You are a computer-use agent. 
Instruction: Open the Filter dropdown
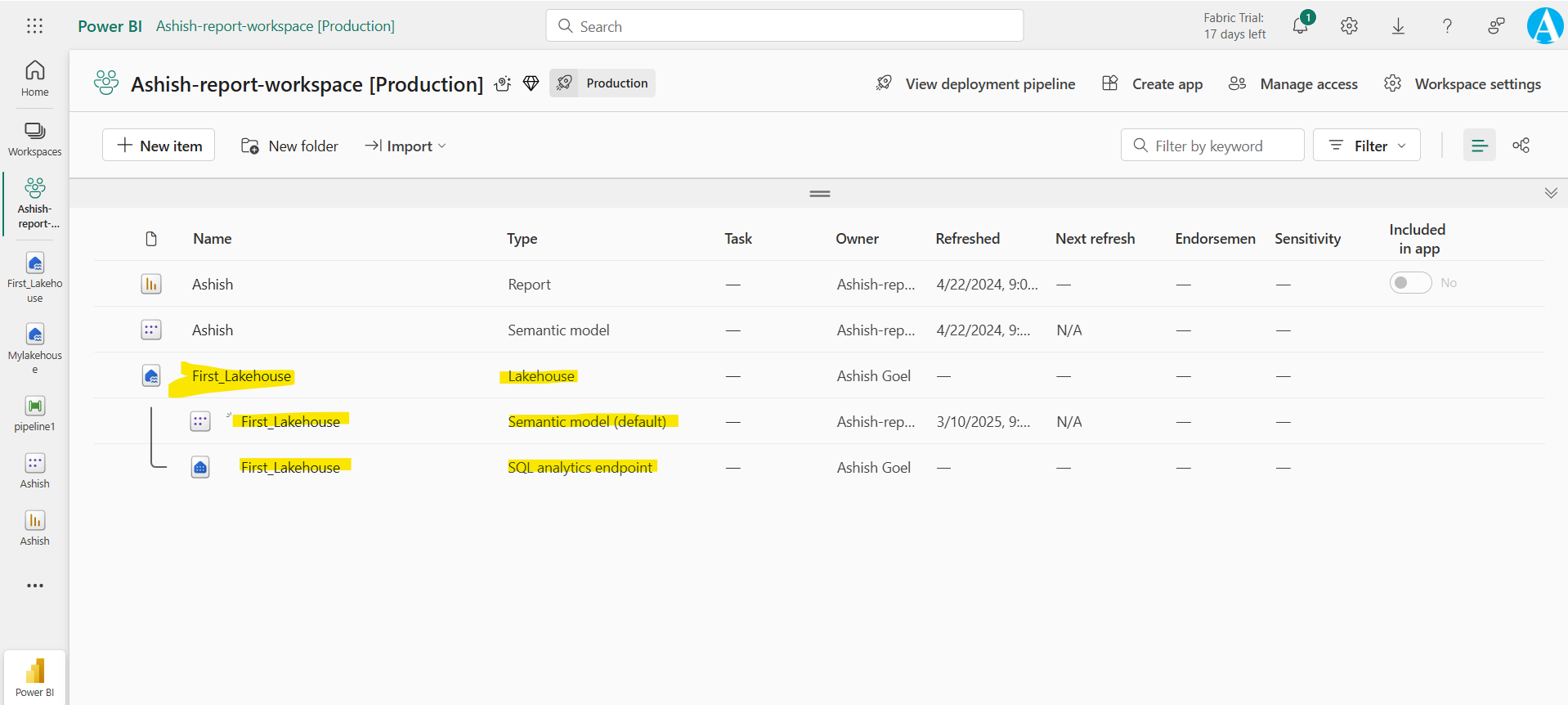pos(1366,146)
